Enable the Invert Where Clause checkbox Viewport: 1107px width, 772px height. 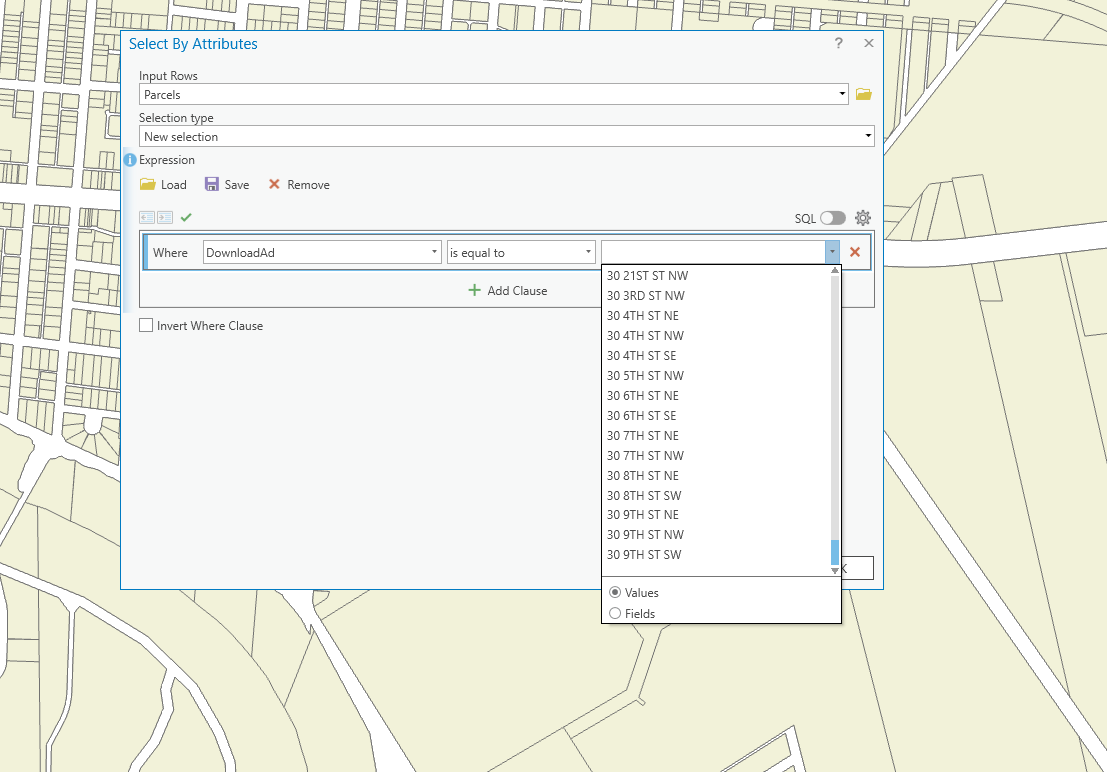tap(145, 325)
